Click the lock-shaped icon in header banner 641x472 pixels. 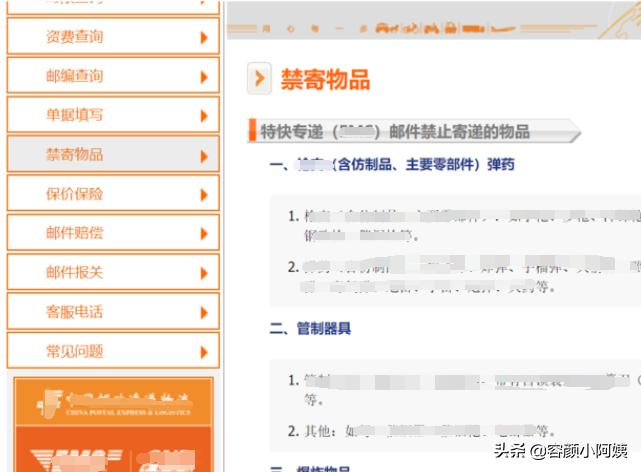(450, 28)
